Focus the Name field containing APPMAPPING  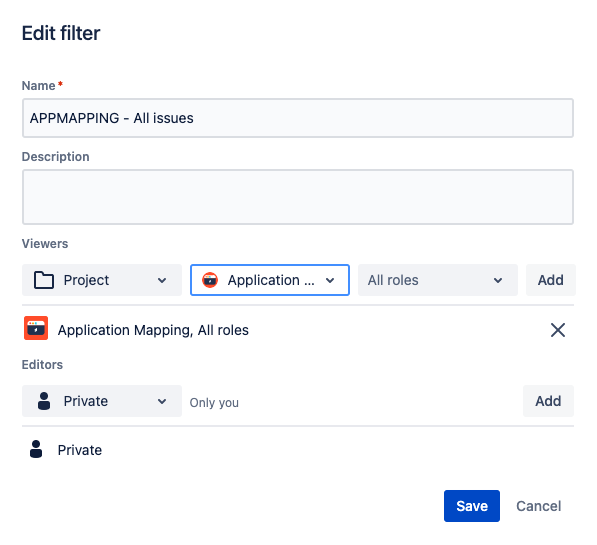tap(298, 118)
